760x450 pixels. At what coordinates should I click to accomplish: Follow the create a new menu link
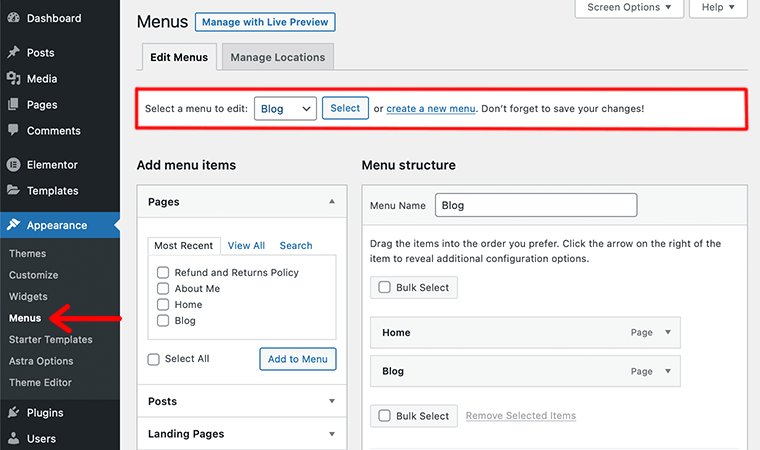(431, 109)
